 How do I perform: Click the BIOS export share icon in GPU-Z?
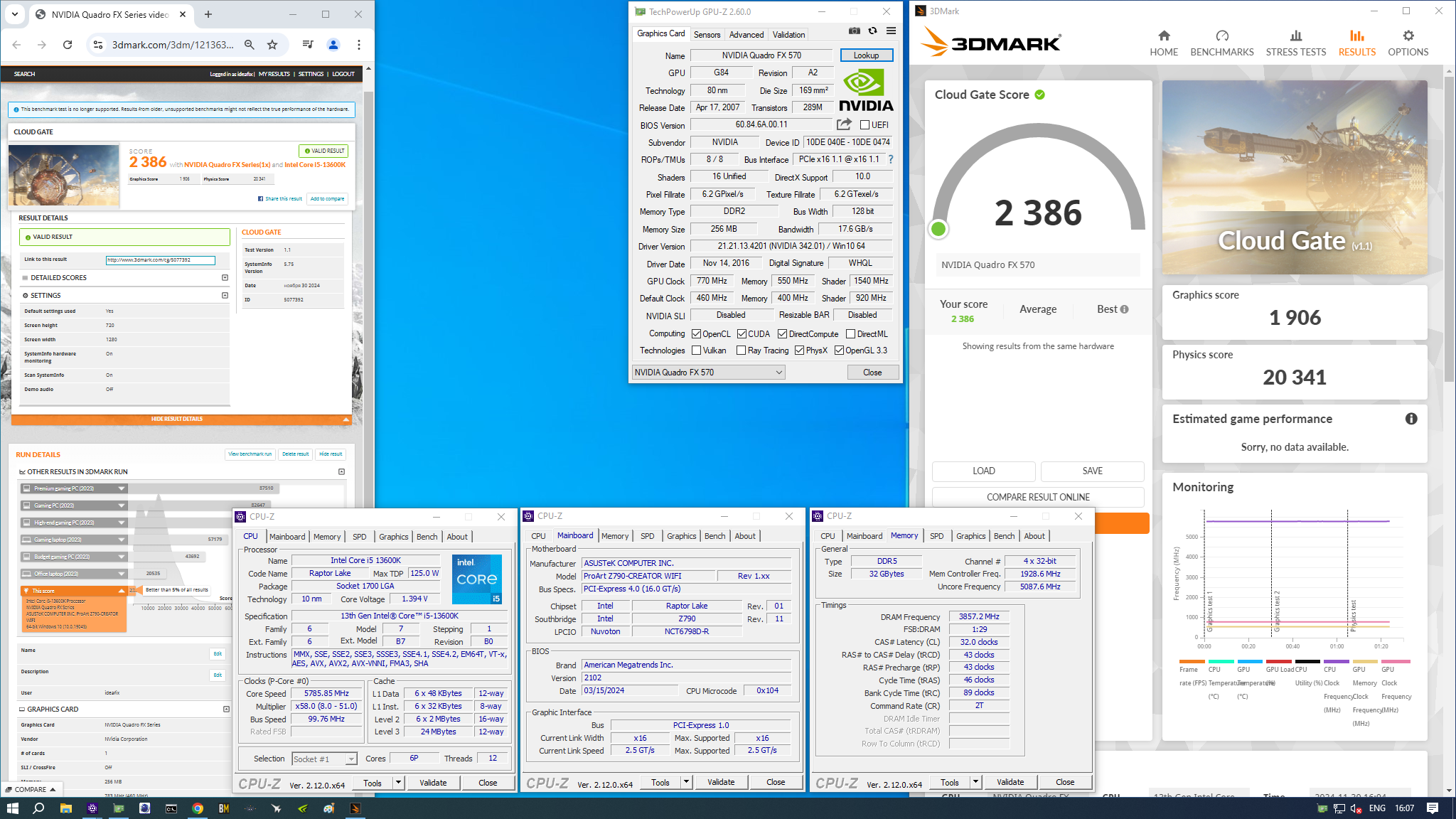pos(844,124)
